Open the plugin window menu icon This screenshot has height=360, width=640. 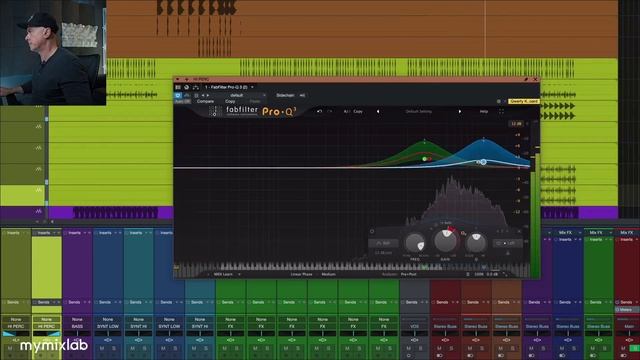178,87
